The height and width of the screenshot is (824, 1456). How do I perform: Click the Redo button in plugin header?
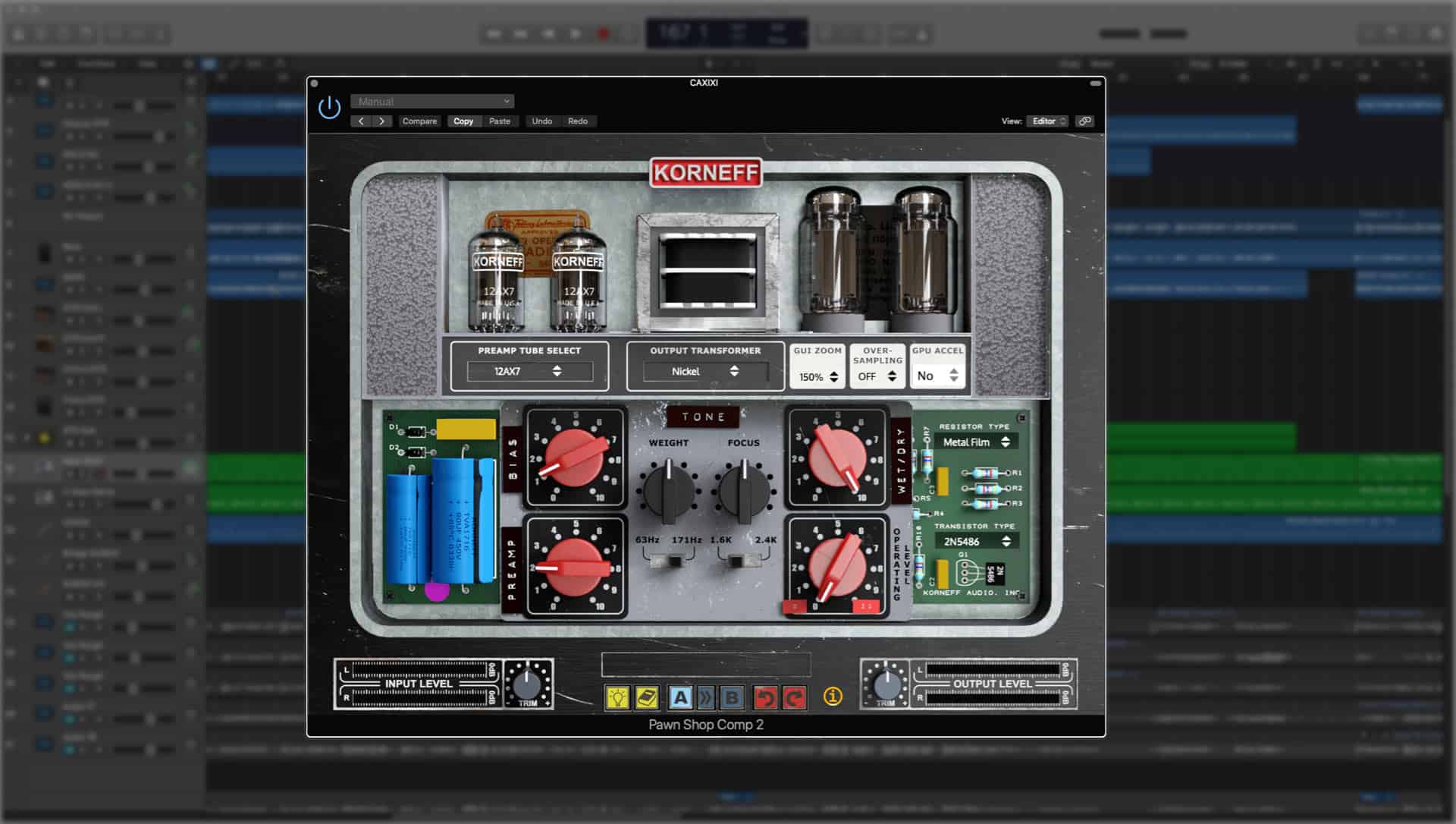click(x=578, y=121)
